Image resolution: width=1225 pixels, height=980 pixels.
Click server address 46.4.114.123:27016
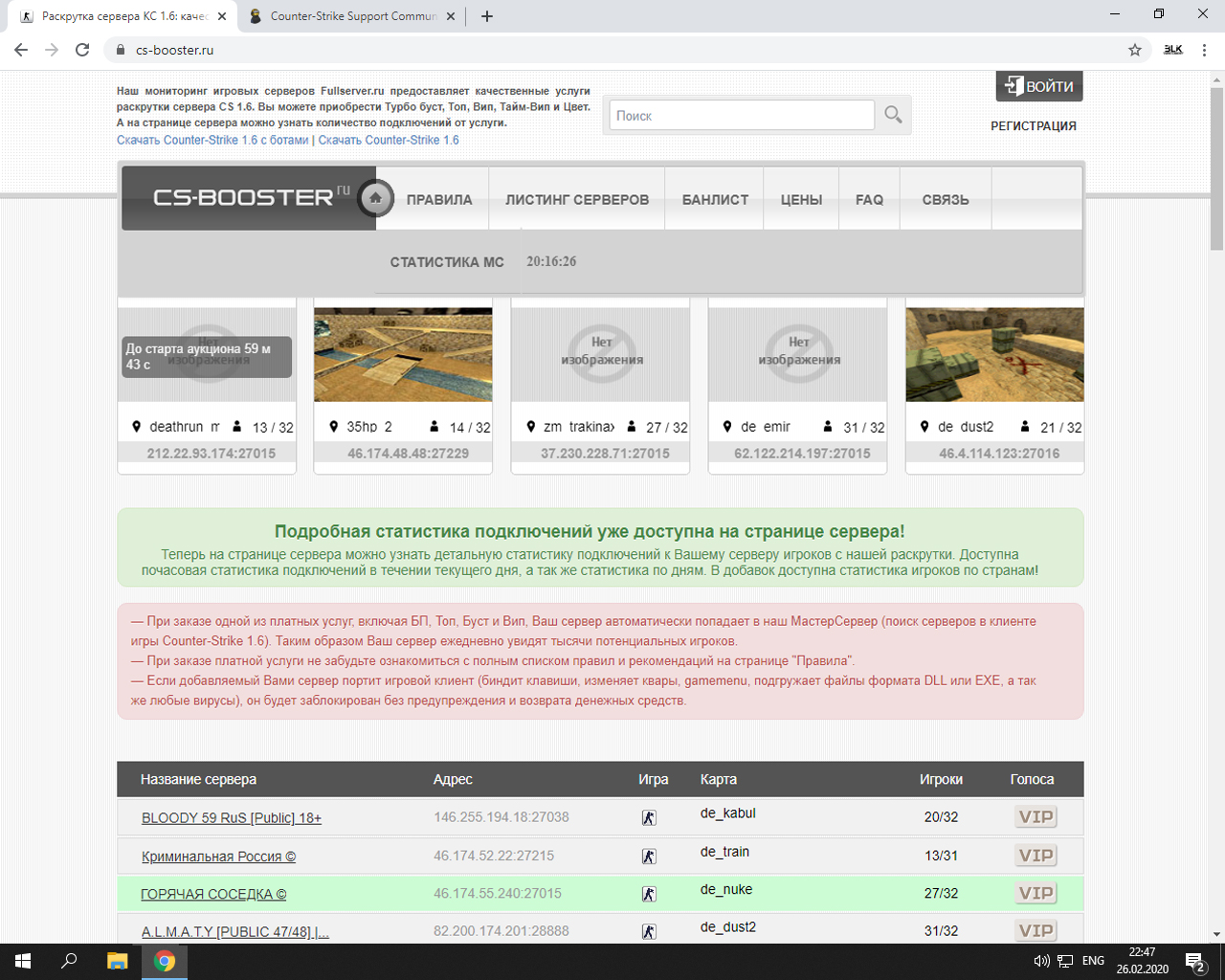[999, 454]
